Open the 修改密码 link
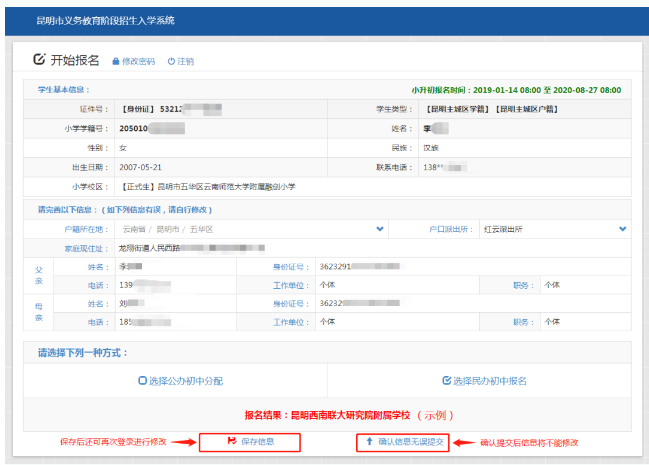Image resolution: width=649 pixels, height=465 pixels. [138, 62]
